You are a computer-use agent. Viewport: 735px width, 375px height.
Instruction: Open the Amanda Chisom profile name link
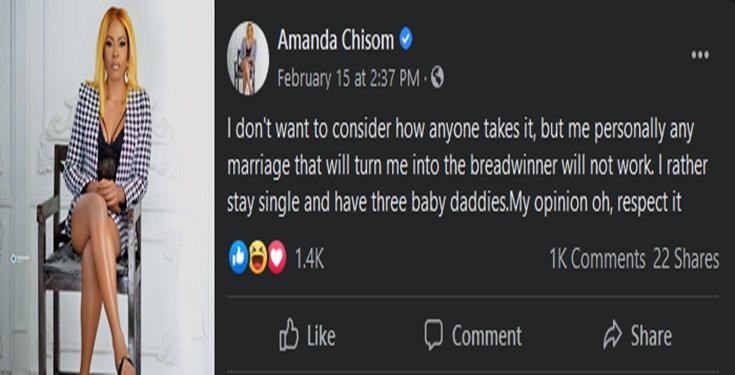(336, 41)
